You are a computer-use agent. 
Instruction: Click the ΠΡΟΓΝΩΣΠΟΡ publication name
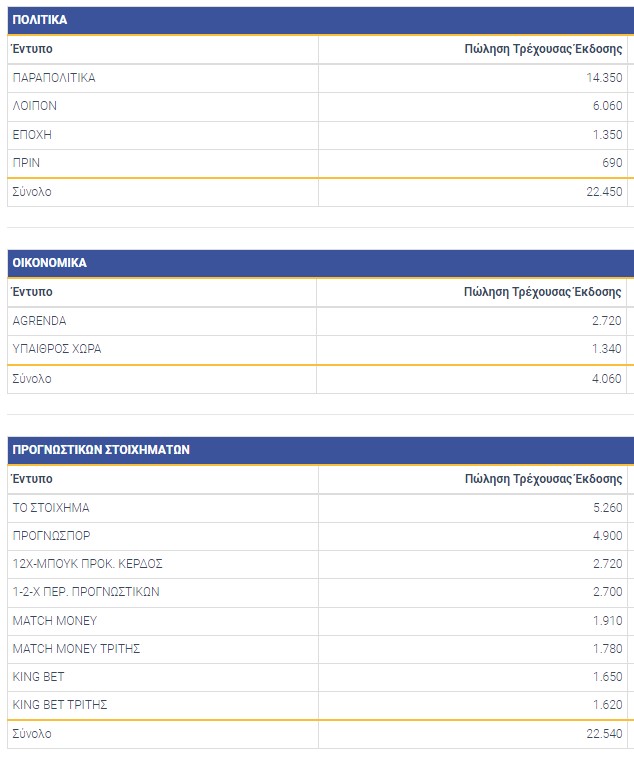[51, 536]
